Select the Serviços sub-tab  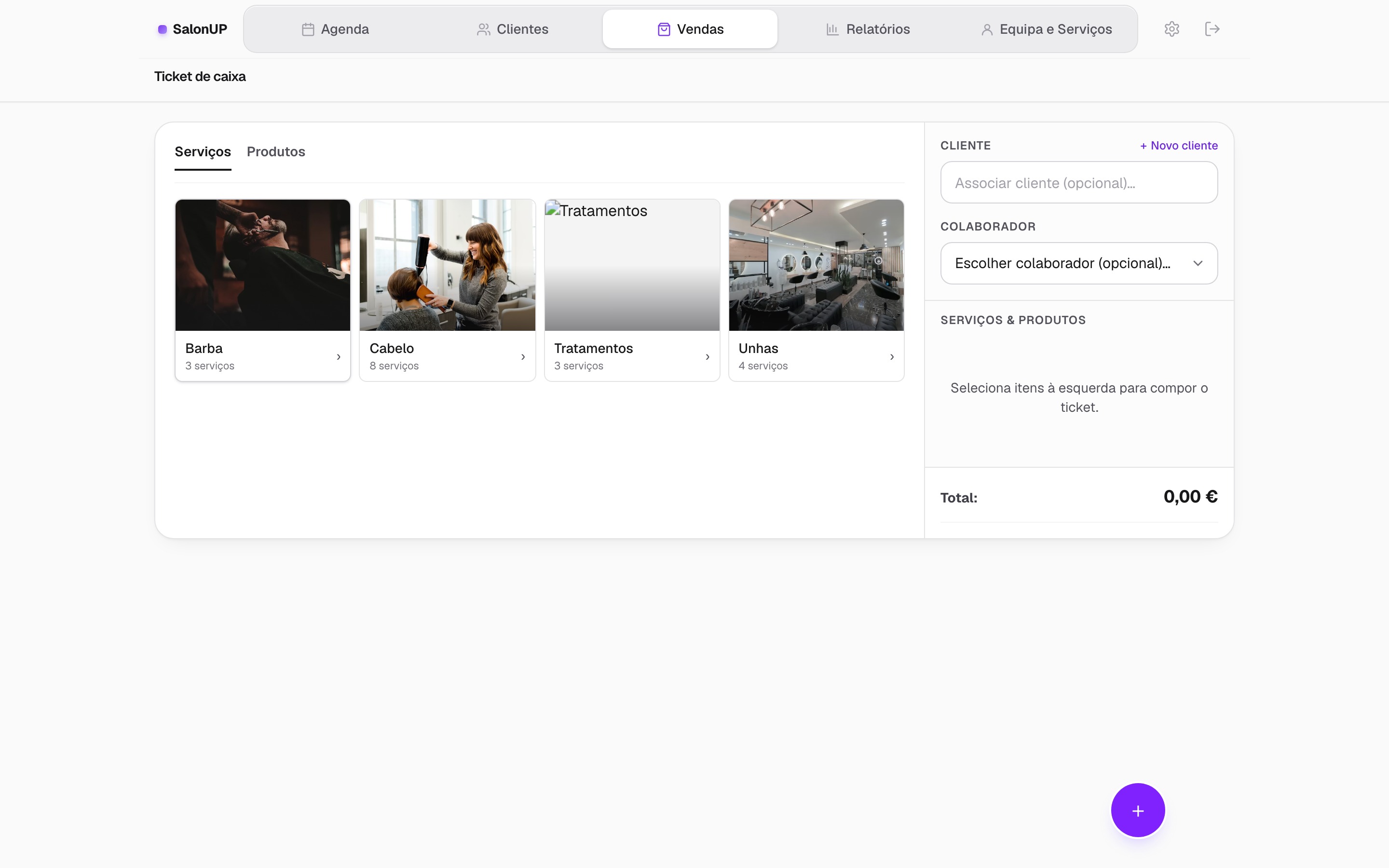coord(203,151)
